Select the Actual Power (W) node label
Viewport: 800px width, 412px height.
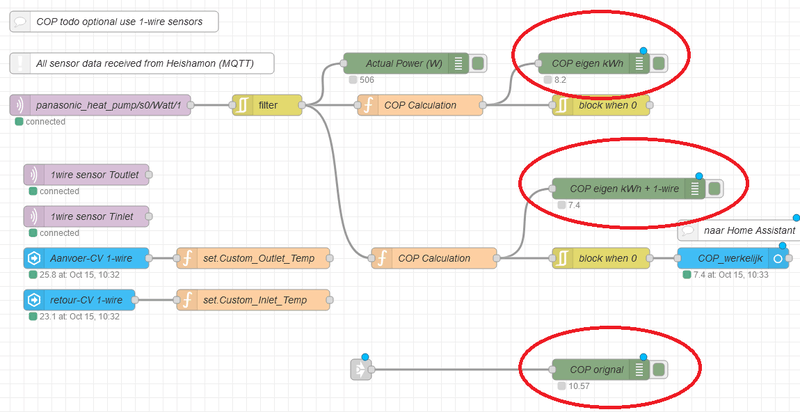pyautogui.click(x=403, y=64)
